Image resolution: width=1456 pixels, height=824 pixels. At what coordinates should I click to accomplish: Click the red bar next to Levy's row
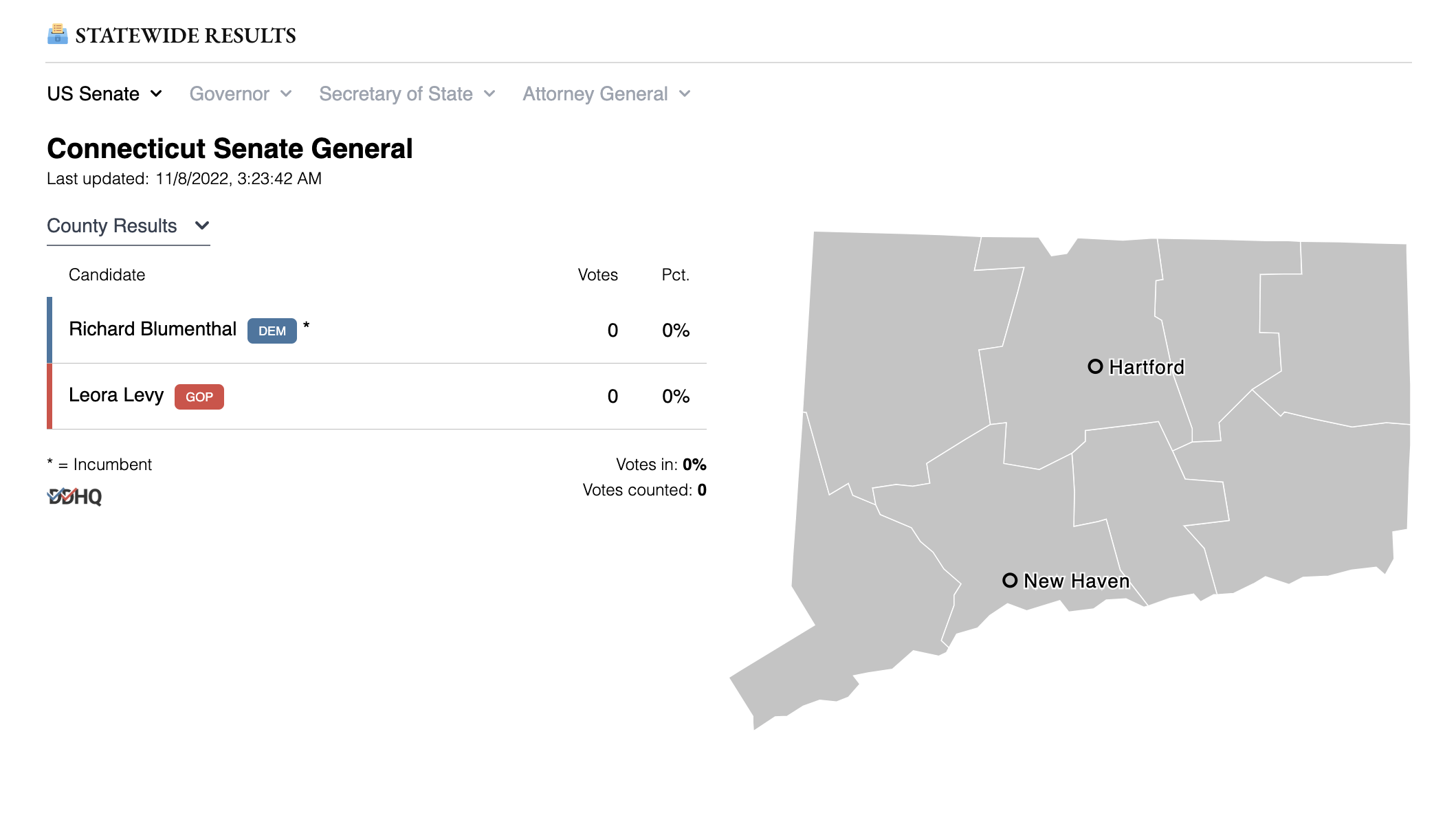click(x=50, y=396)
